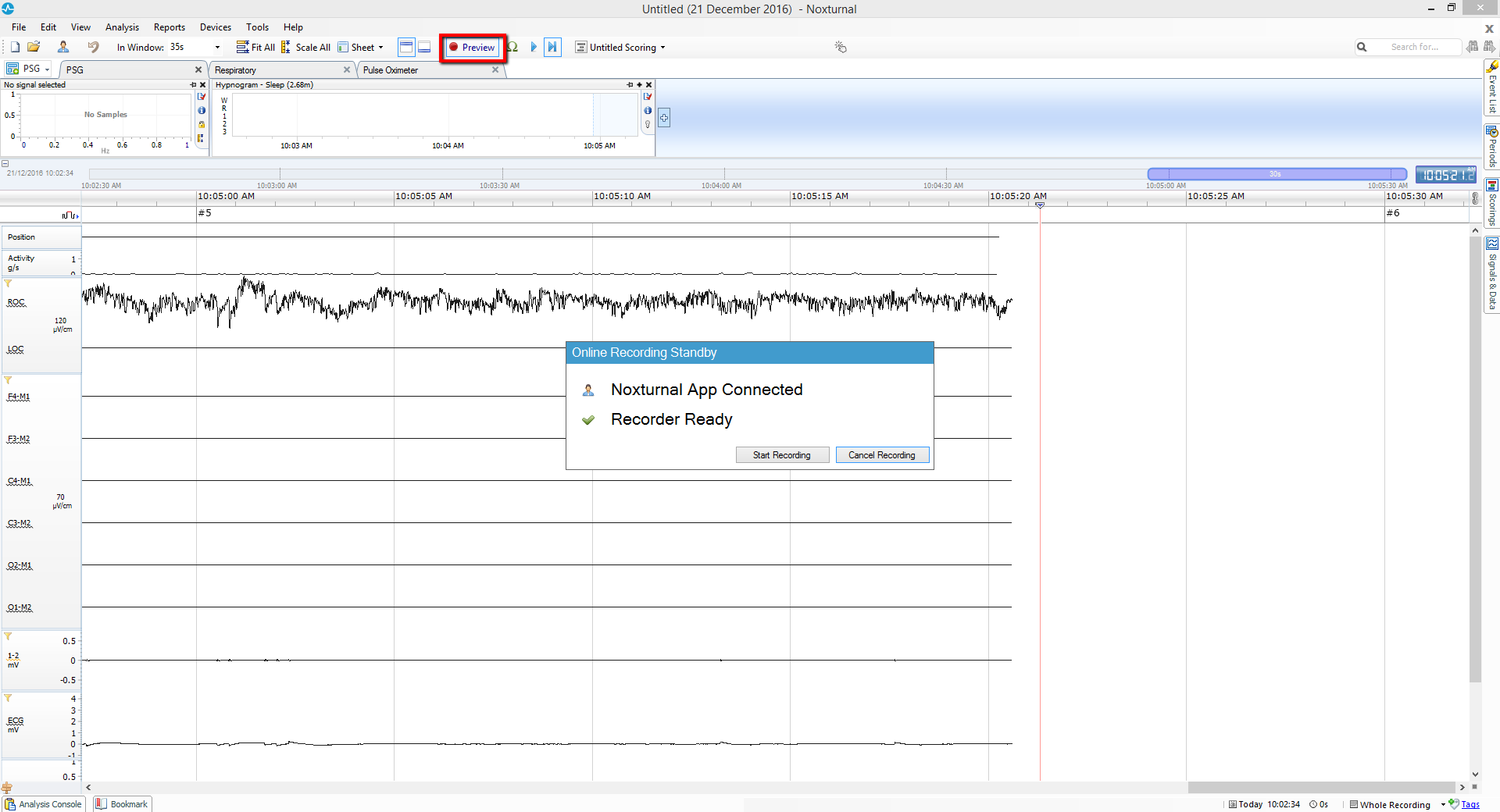Toggle the top panel layout icon
The image size is (1500, 812).
tap(406, 47)
